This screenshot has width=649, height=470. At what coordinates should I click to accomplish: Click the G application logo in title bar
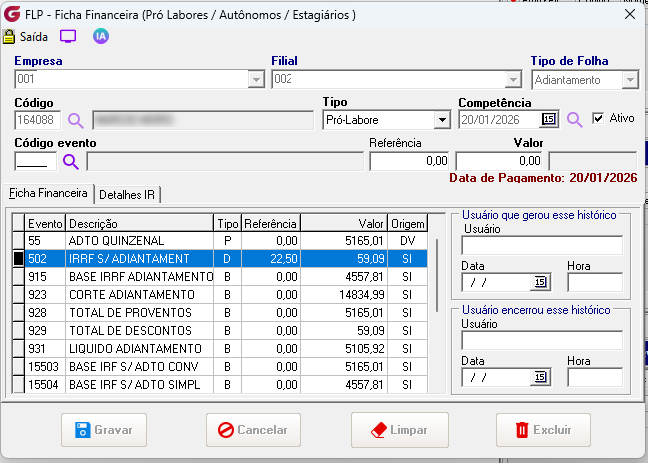click(x=12, y=14)
